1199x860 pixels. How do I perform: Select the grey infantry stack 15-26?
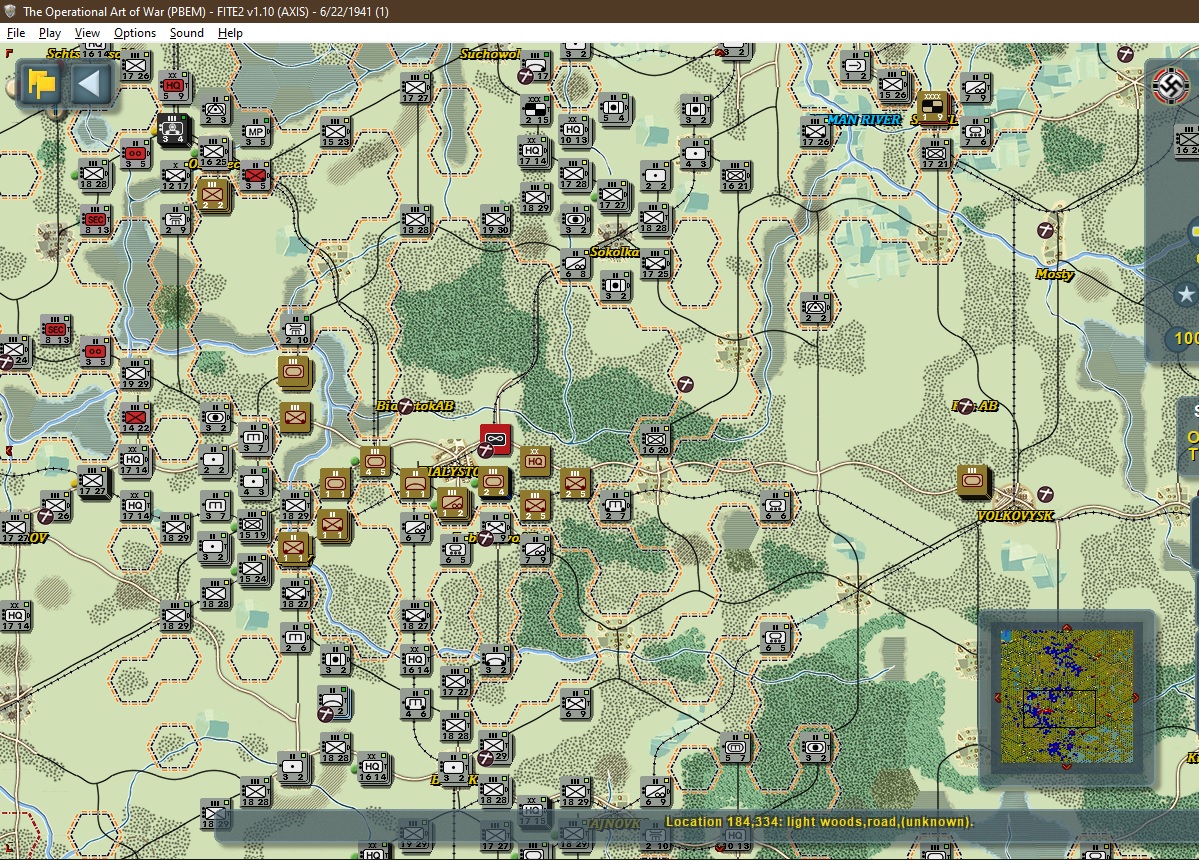(x=893, y=87)
